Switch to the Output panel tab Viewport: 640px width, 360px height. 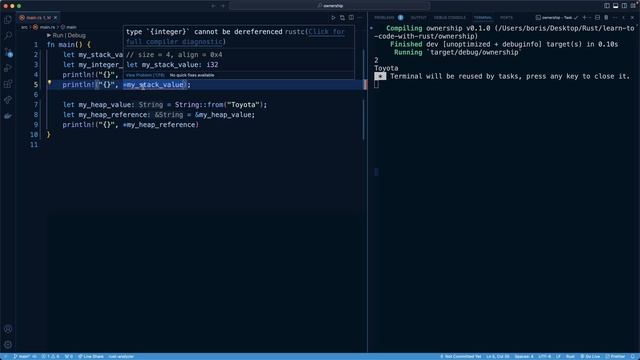pos(418,18)
